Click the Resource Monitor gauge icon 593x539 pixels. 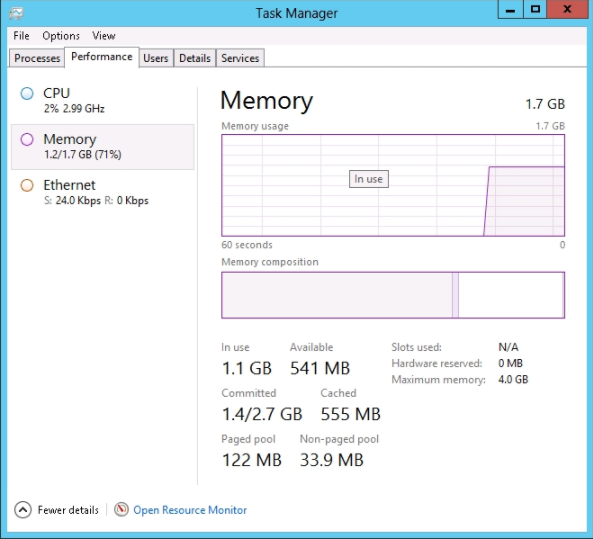121,509
